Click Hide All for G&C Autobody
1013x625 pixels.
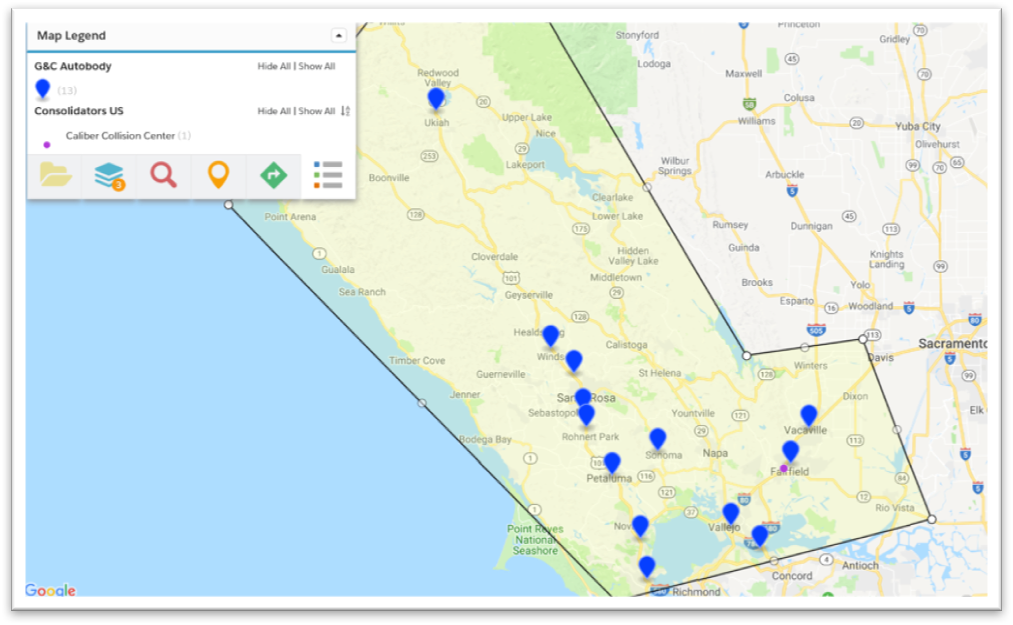[x=274, y=66]
